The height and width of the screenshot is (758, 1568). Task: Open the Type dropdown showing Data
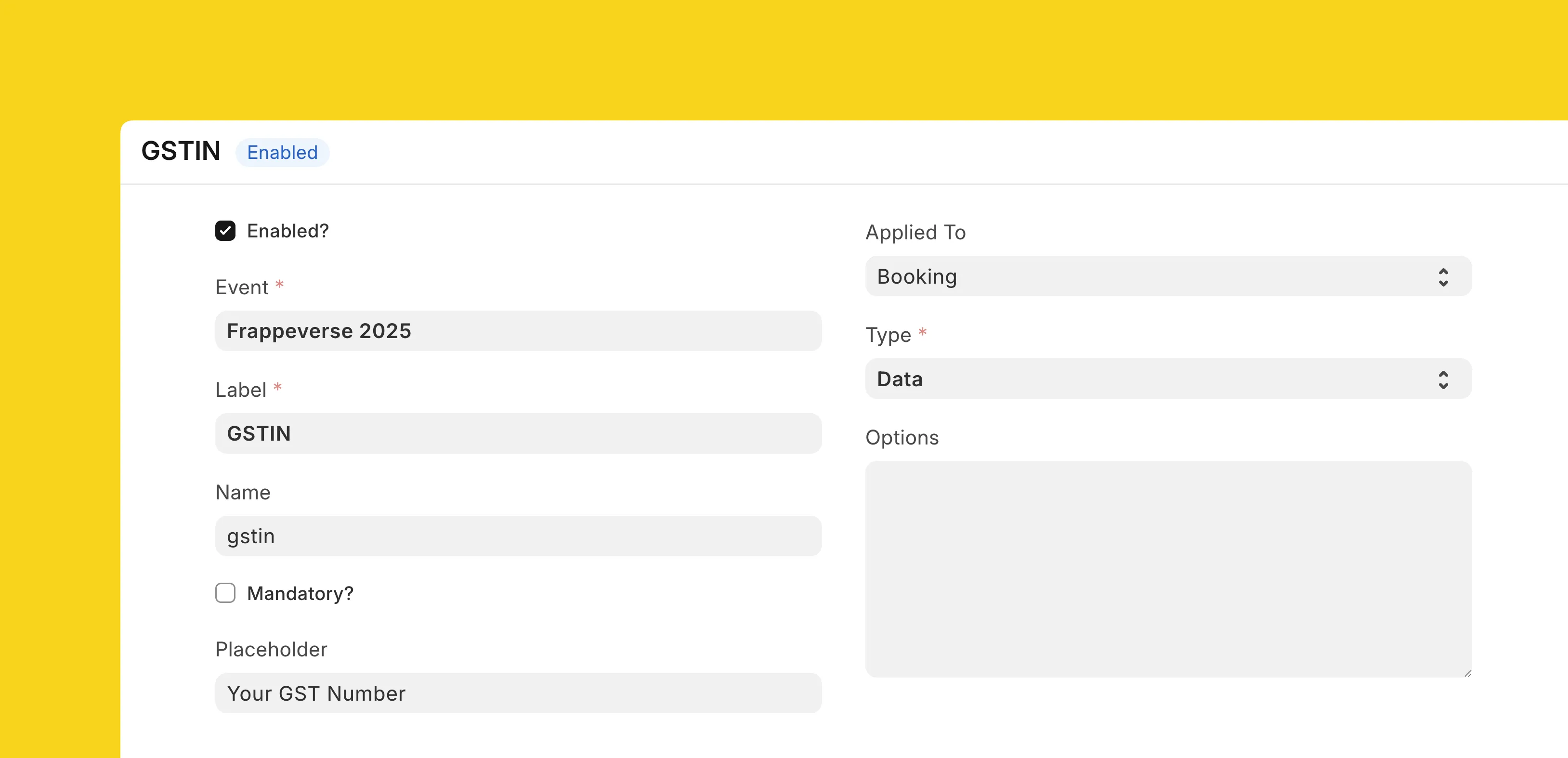tap(1157, 379)
